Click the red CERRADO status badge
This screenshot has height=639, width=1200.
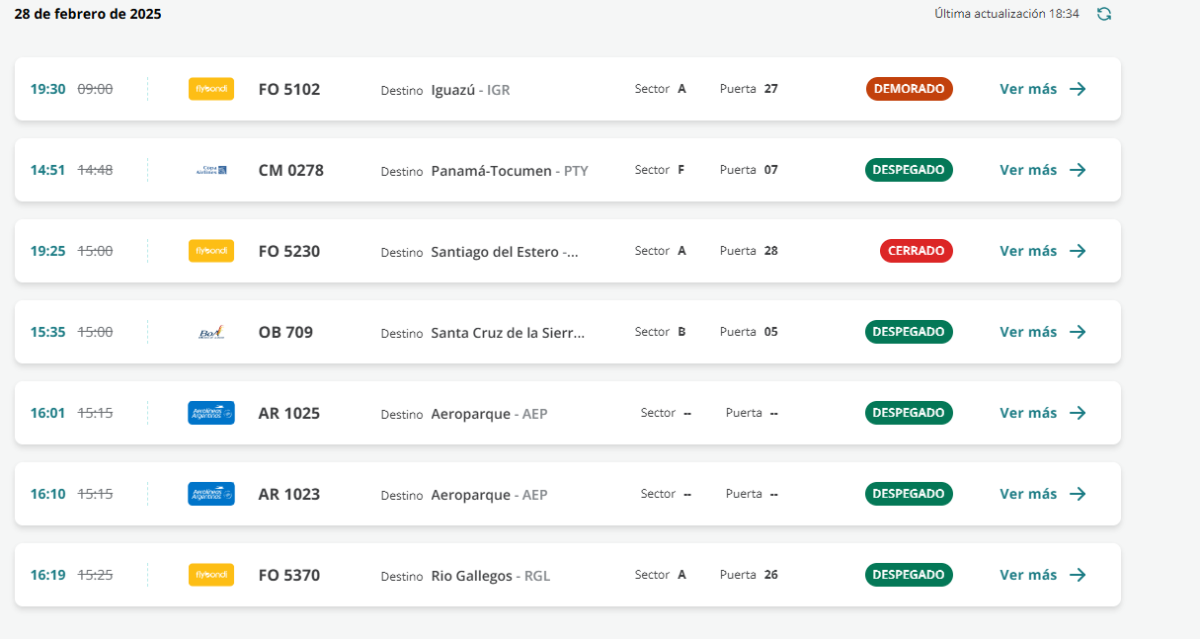coord(916,251)
